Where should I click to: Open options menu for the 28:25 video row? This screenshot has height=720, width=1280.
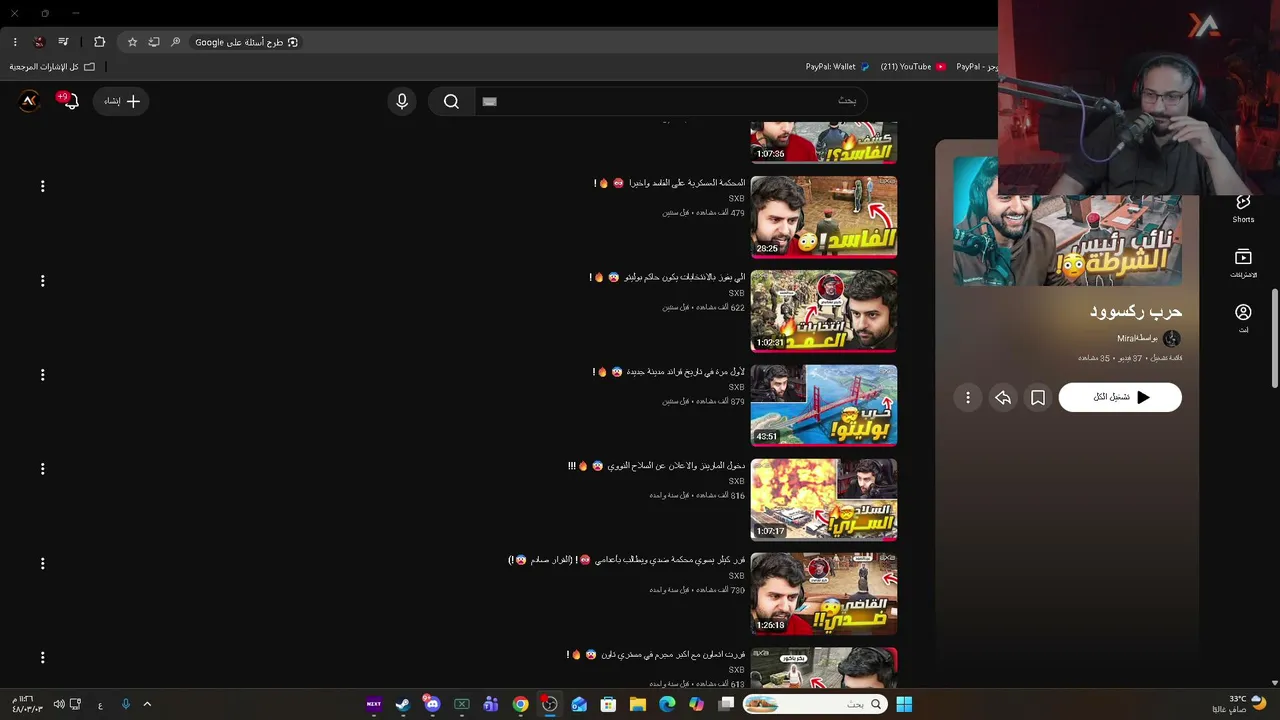click(x=42, y=186)
